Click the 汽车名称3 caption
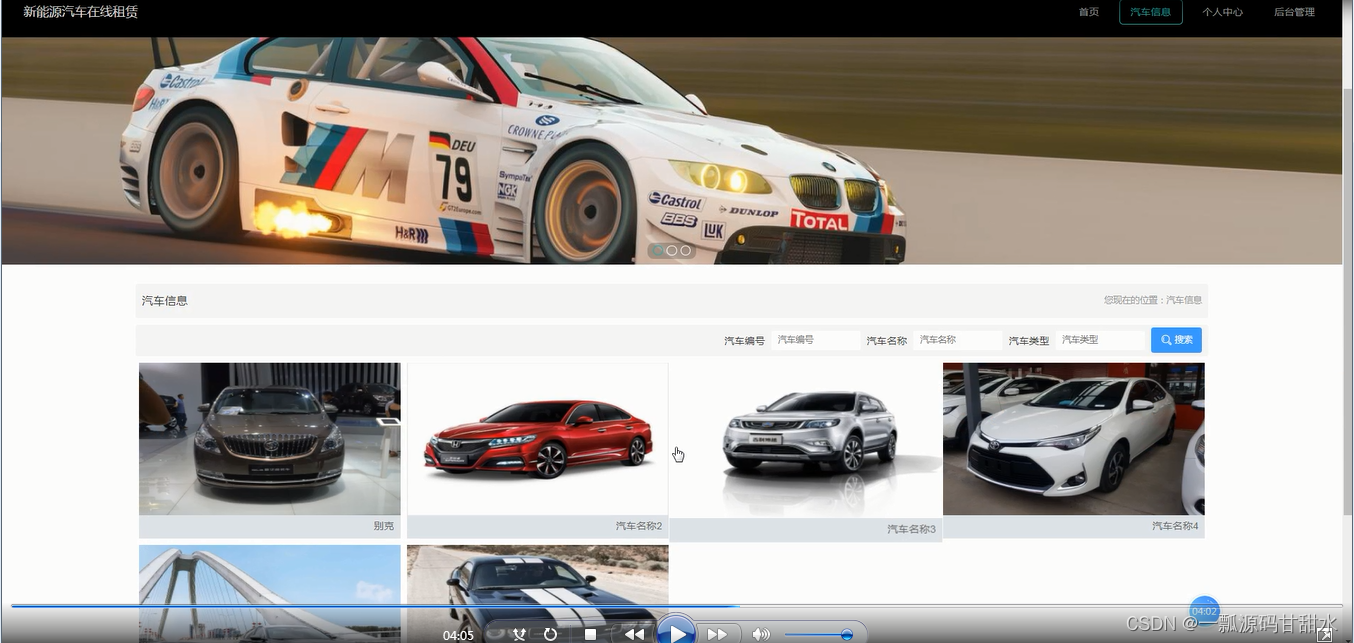The height and width of the screenshot is (643, 1354). (912, 529)
